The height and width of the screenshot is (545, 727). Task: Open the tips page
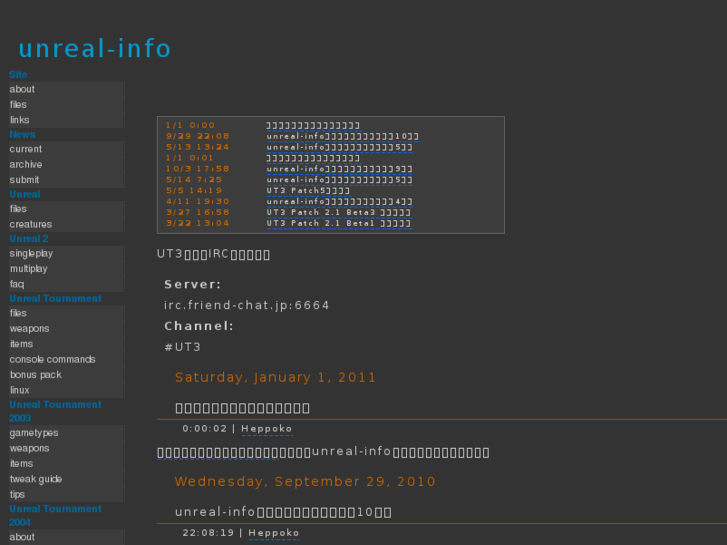tap(66, 494)
